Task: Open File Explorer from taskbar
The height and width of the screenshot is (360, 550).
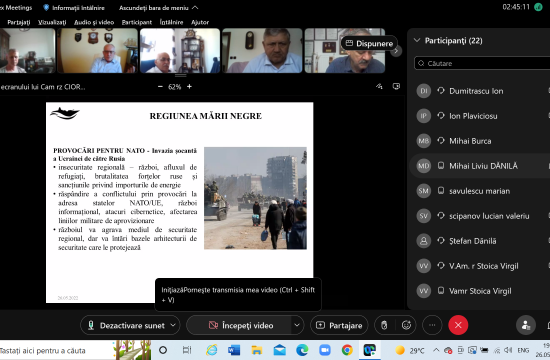Action: (x=257, y=350)
